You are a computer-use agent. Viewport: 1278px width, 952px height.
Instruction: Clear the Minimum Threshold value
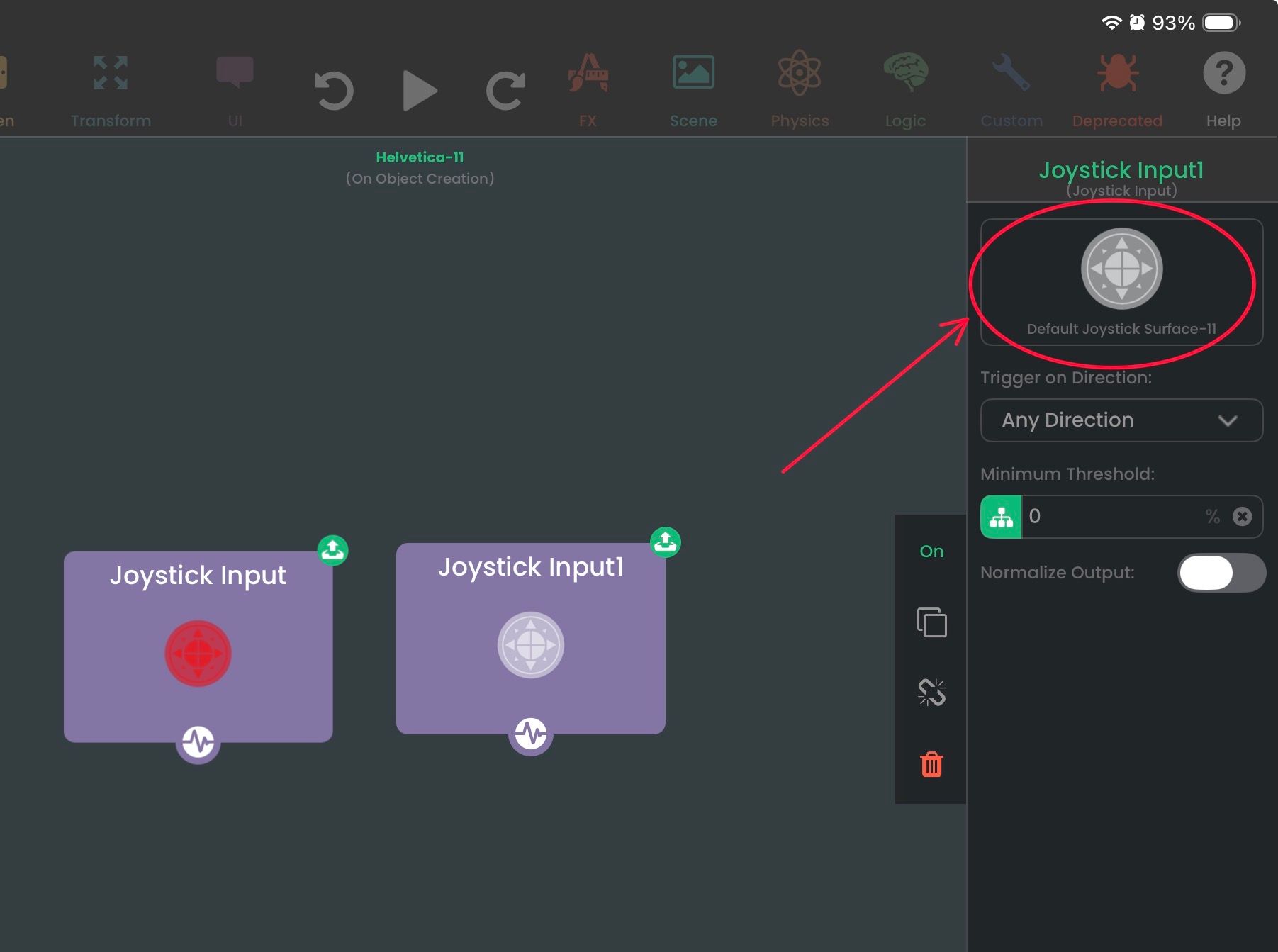tap(1242, 517)
